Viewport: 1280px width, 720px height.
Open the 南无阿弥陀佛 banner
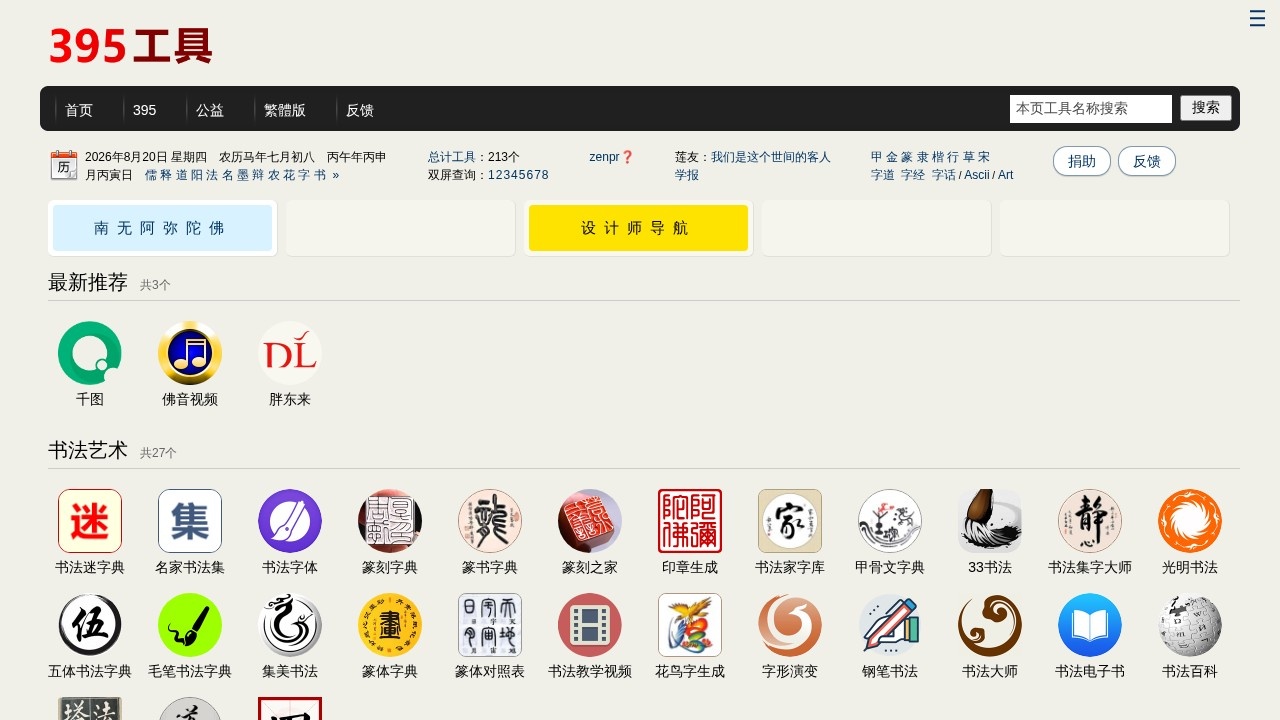click(x=162, y=228)
